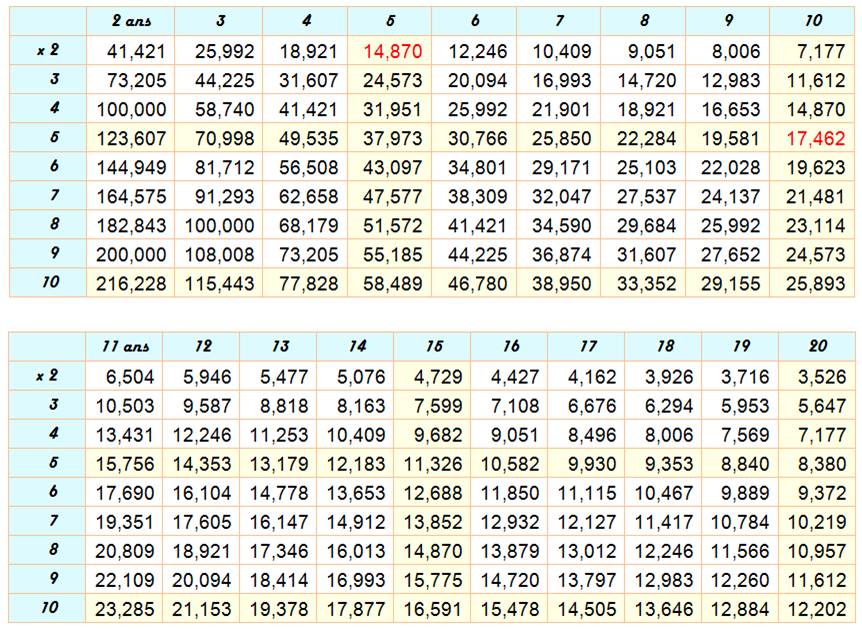Click the 123,607 cell

(131, 138)
